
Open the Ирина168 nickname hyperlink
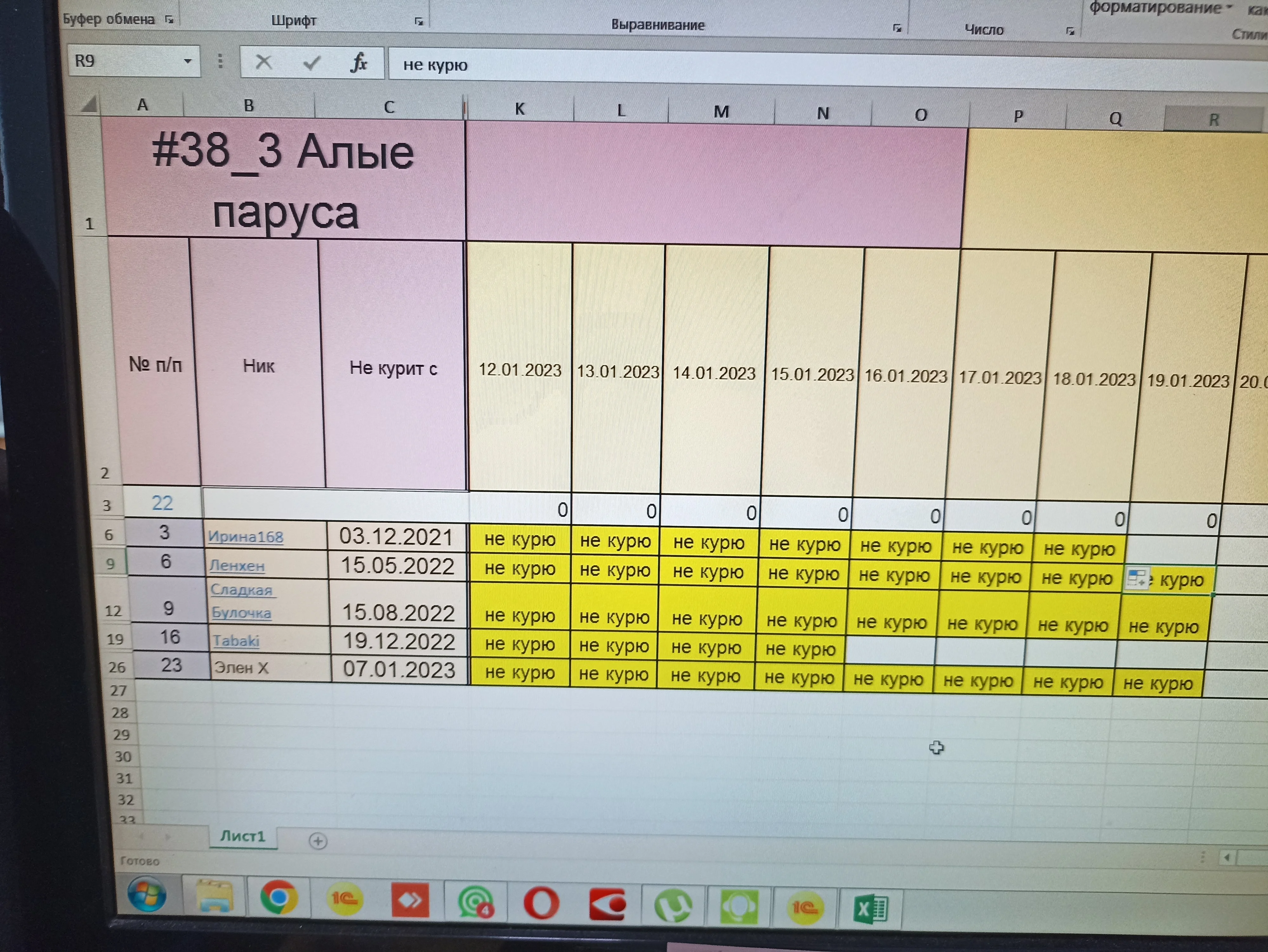pos(245,537)
